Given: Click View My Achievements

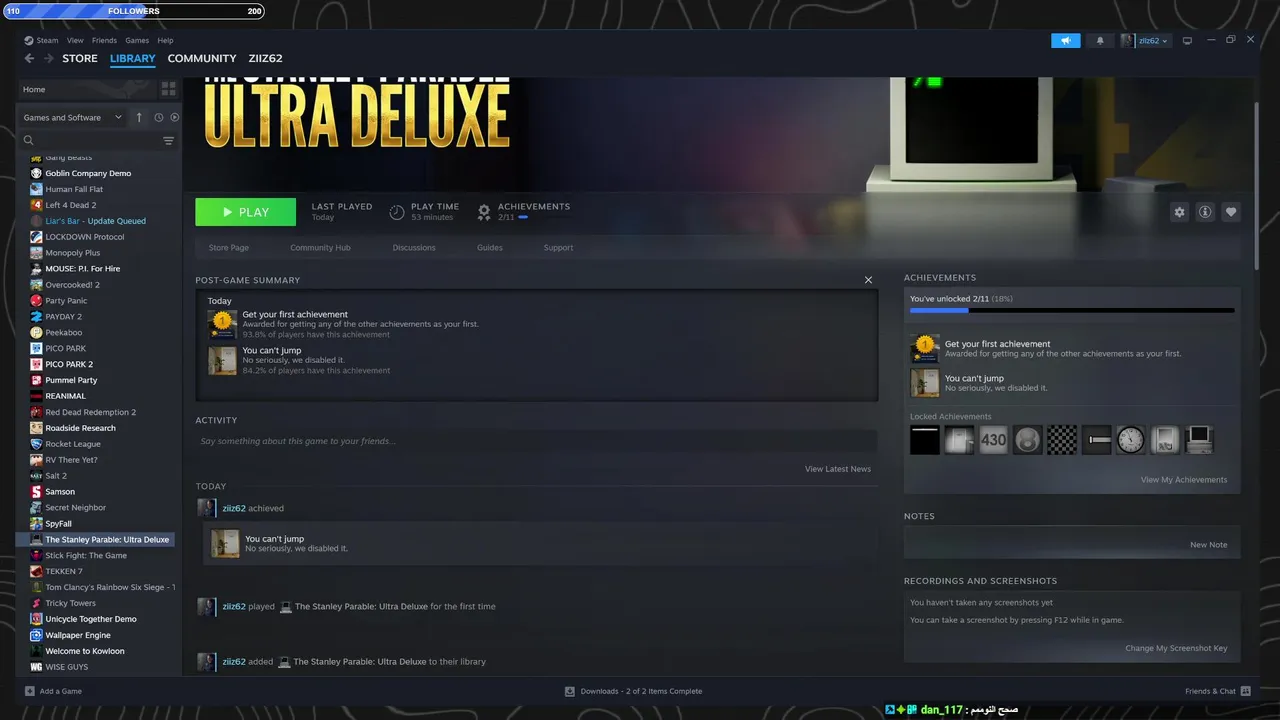Looking at the screenshot, I should coord(1184,480).
